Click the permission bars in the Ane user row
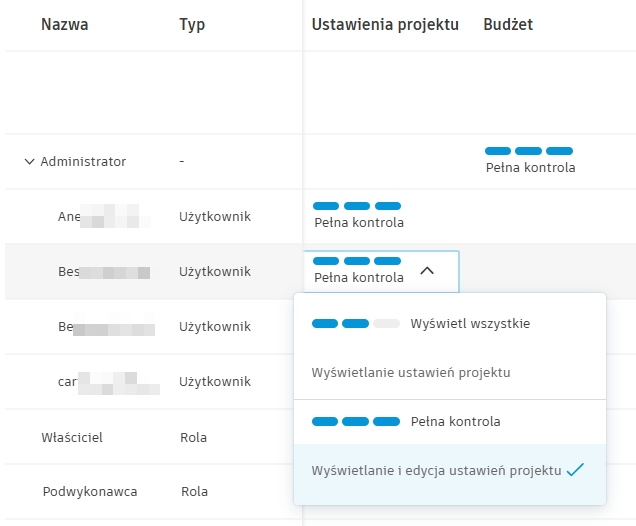The height and width of the screenshot is (526, 636). [357, 206]
